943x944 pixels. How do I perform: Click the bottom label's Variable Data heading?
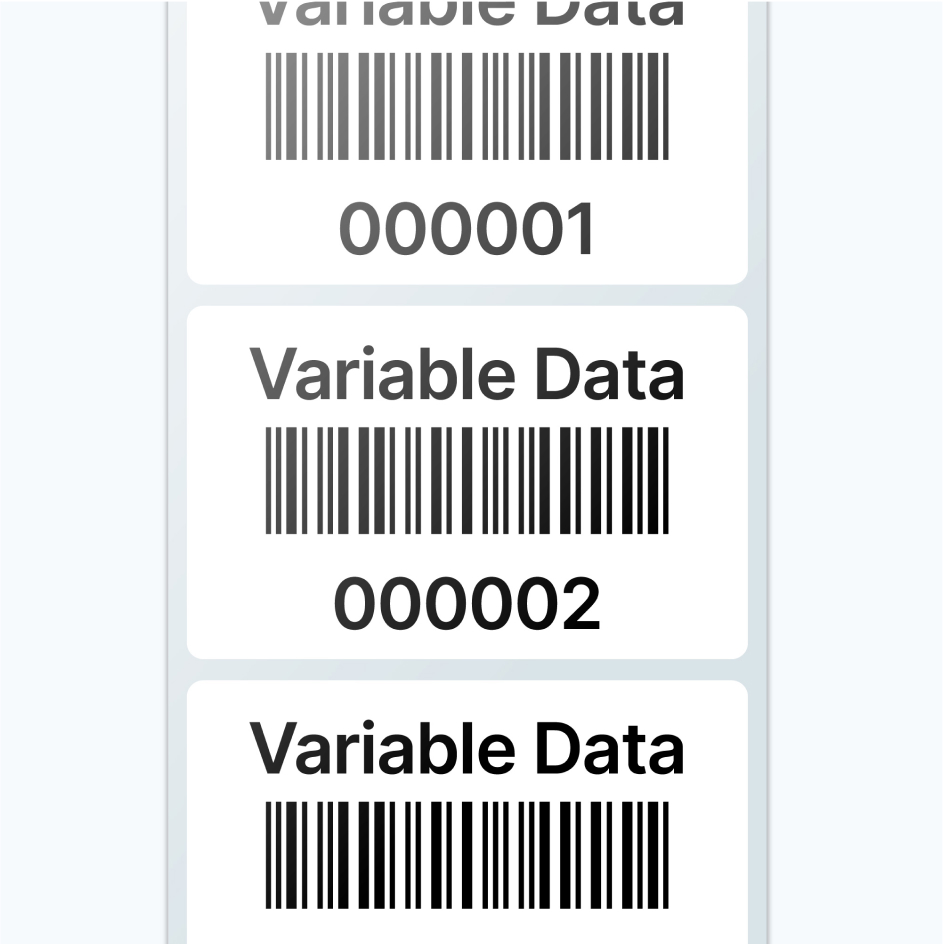pos(467,749)
